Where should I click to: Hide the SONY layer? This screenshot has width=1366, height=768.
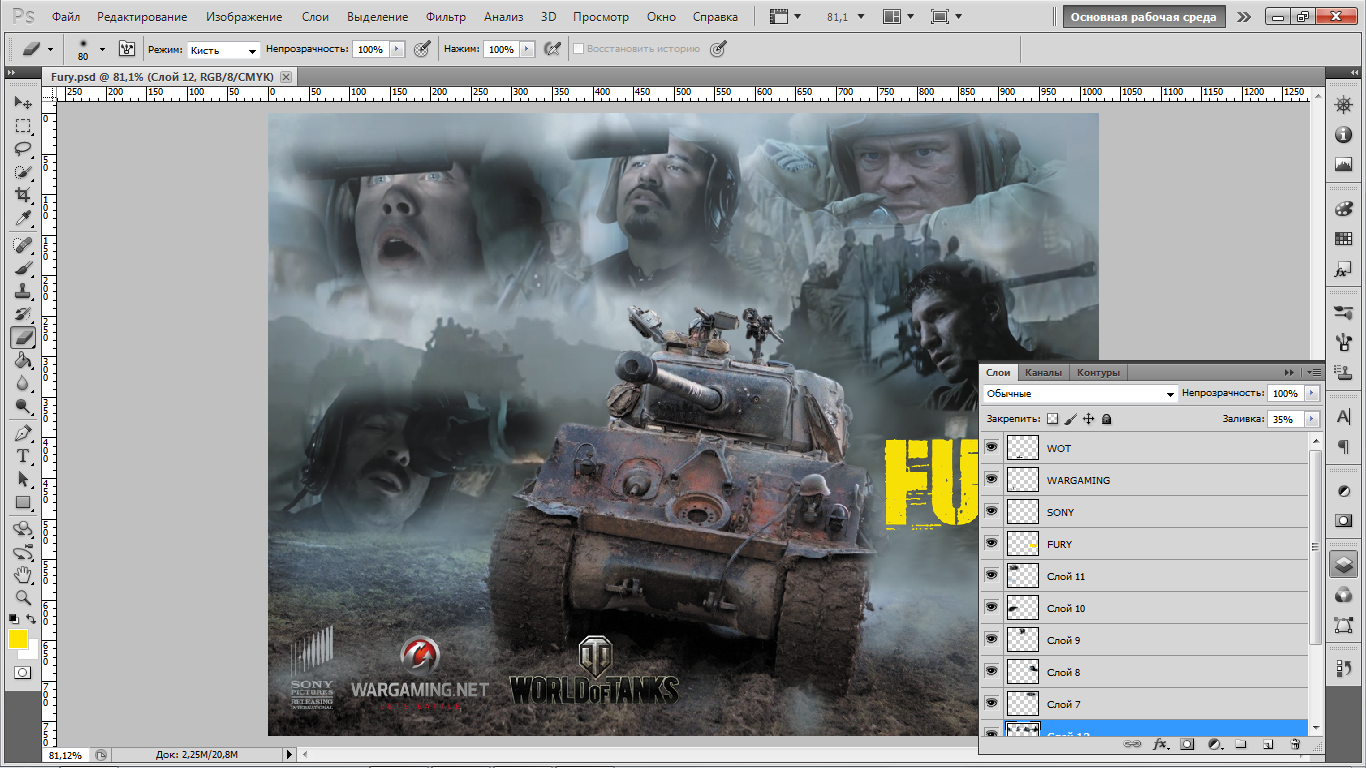coord(991,512)
